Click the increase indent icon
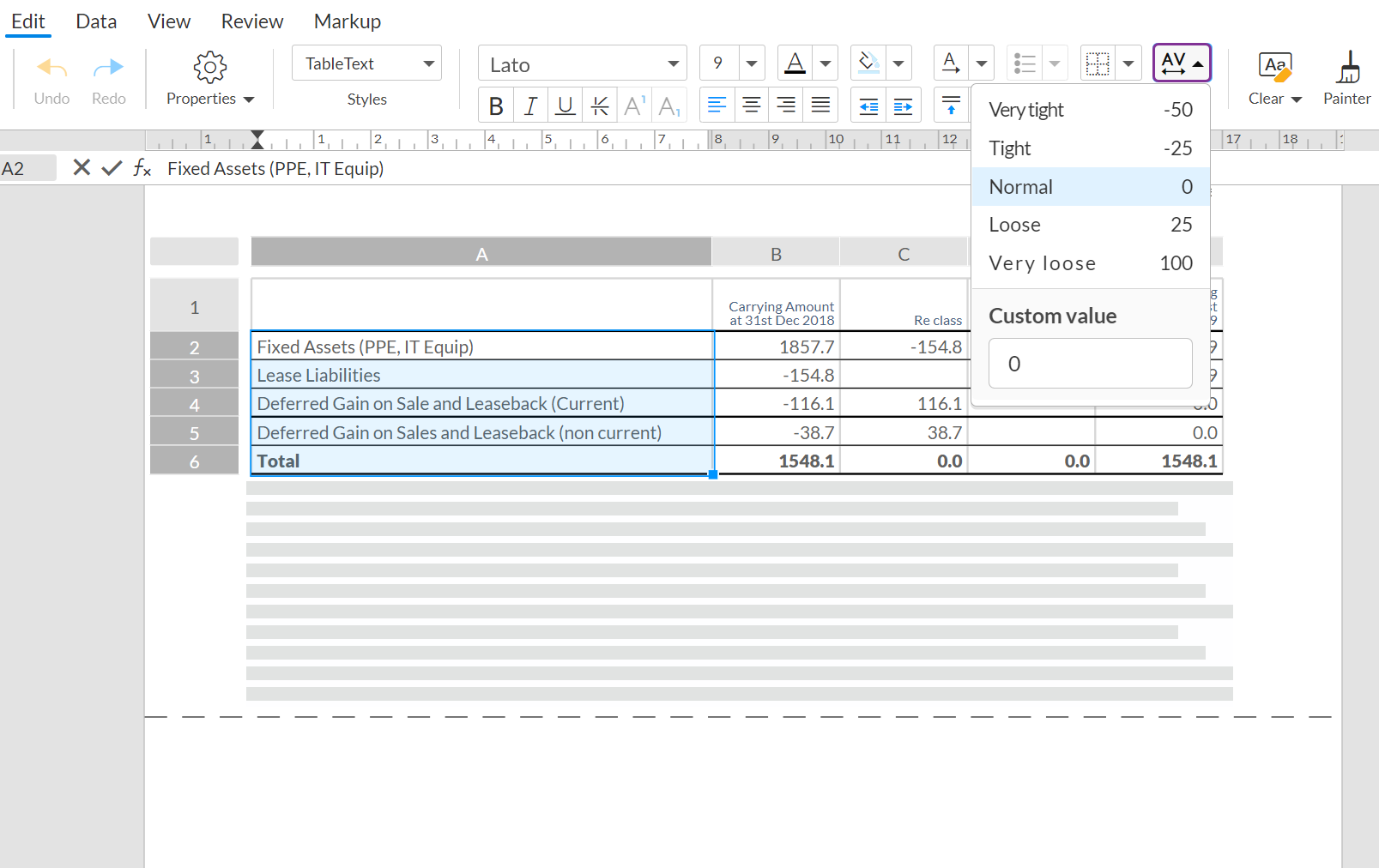The height and width of the screenshot is (868, 1379). (904, 105)
